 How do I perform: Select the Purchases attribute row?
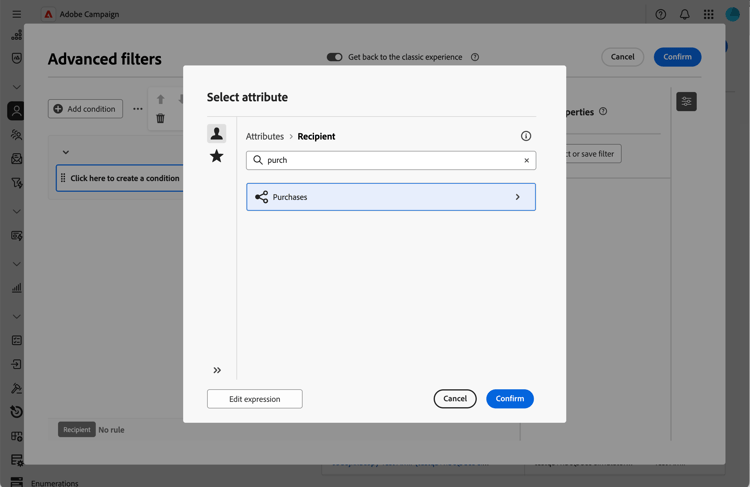pos(391,197)
